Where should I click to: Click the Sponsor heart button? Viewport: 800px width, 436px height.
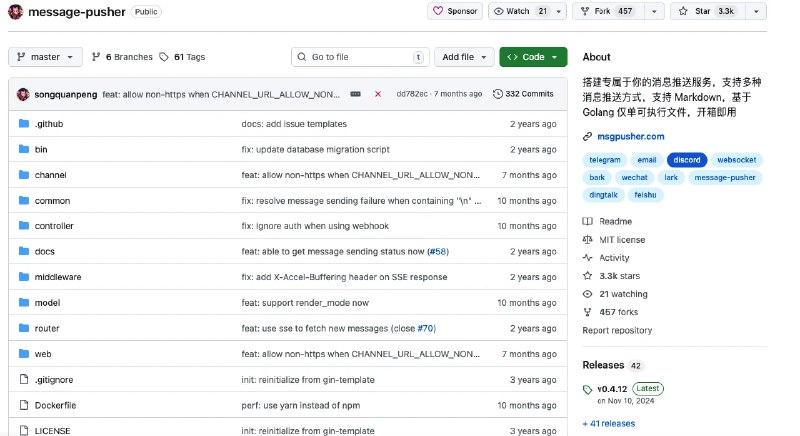[455, 11]
